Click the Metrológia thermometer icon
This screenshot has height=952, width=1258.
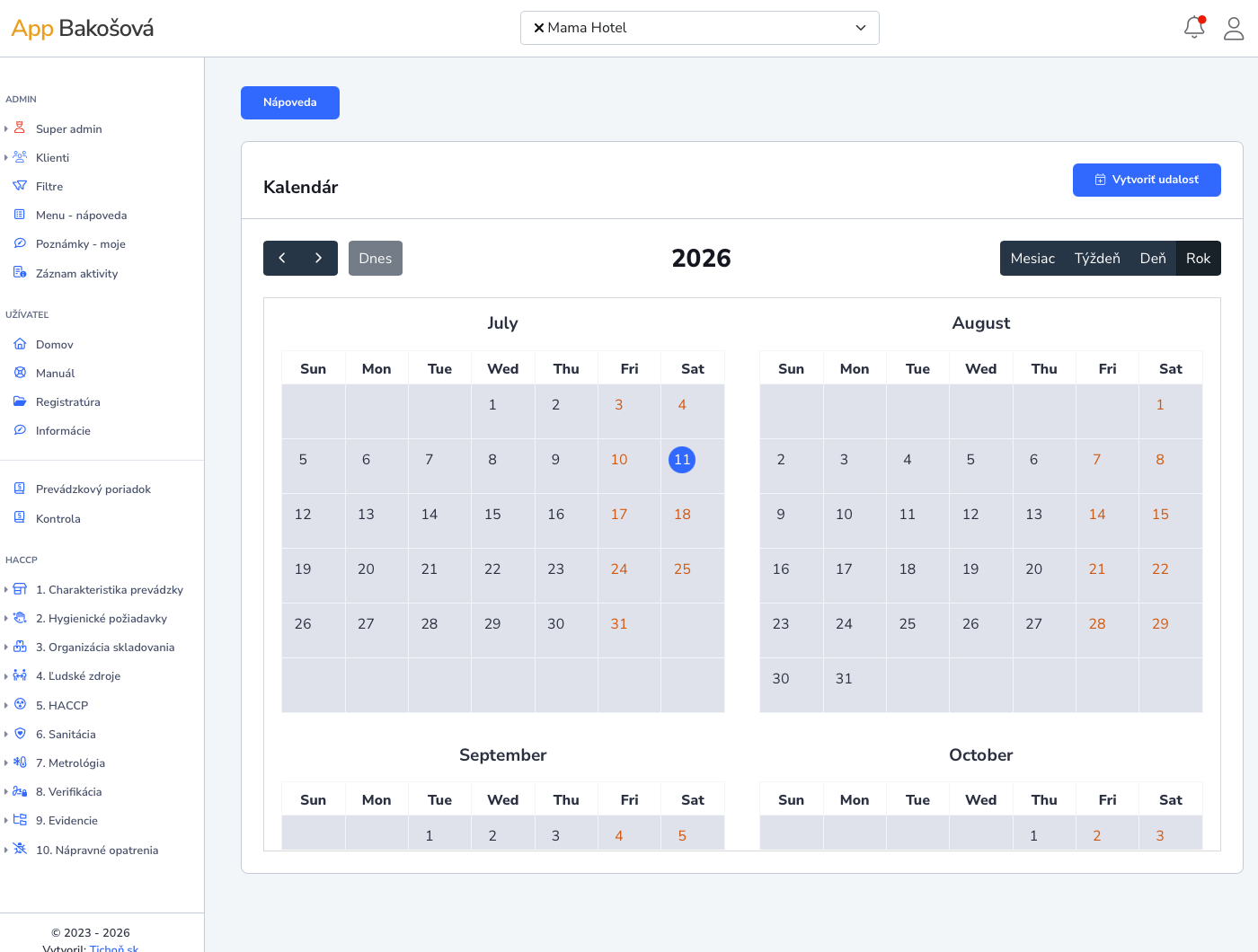tap(20, 762)
